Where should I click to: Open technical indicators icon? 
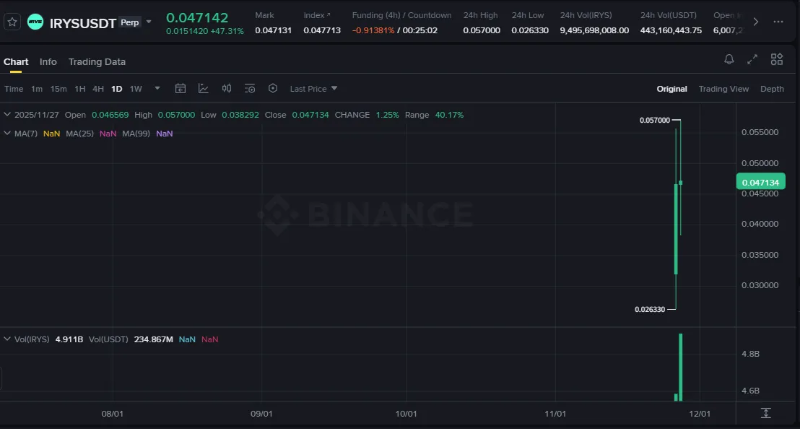(x=203, y=88)
